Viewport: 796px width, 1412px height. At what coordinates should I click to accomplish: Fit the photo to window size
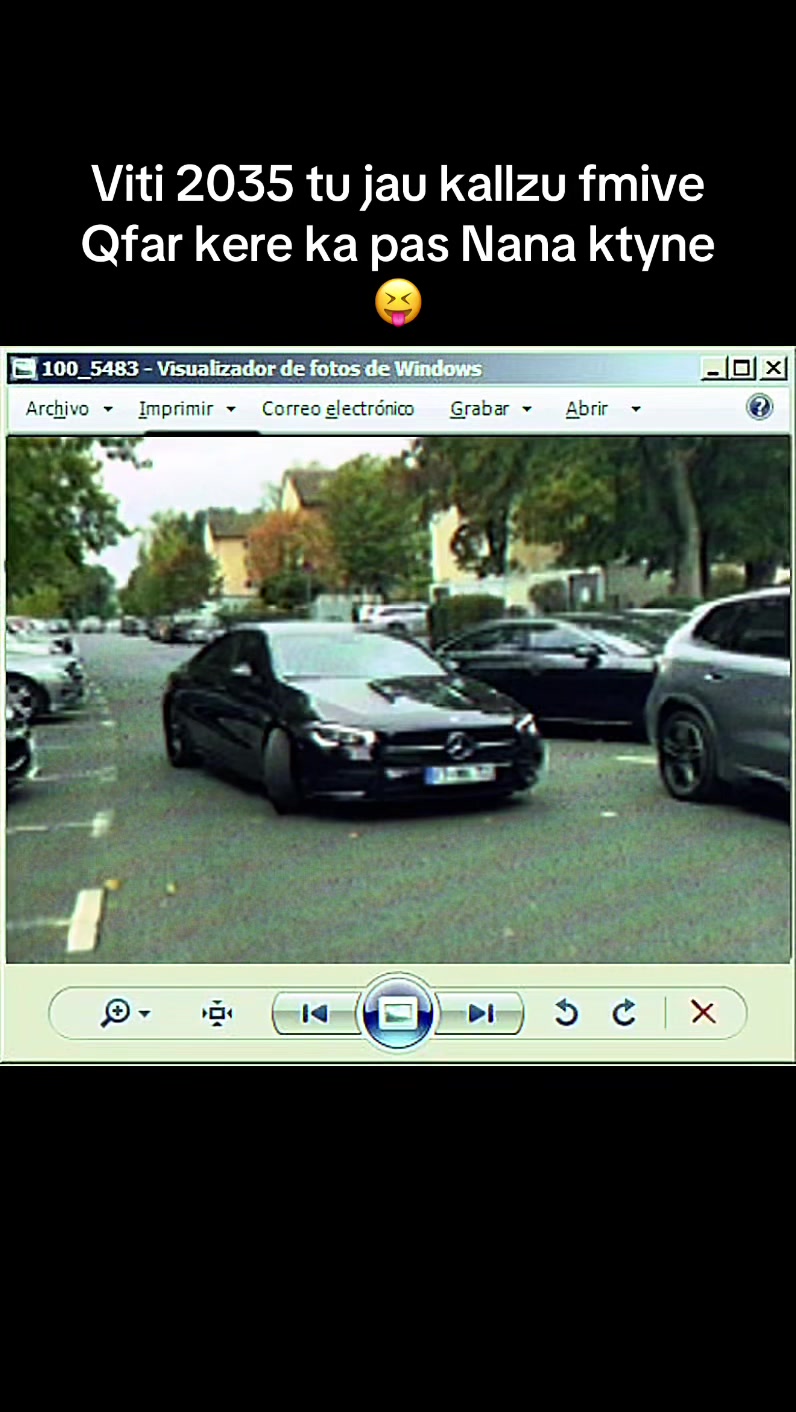[217, 1014]
